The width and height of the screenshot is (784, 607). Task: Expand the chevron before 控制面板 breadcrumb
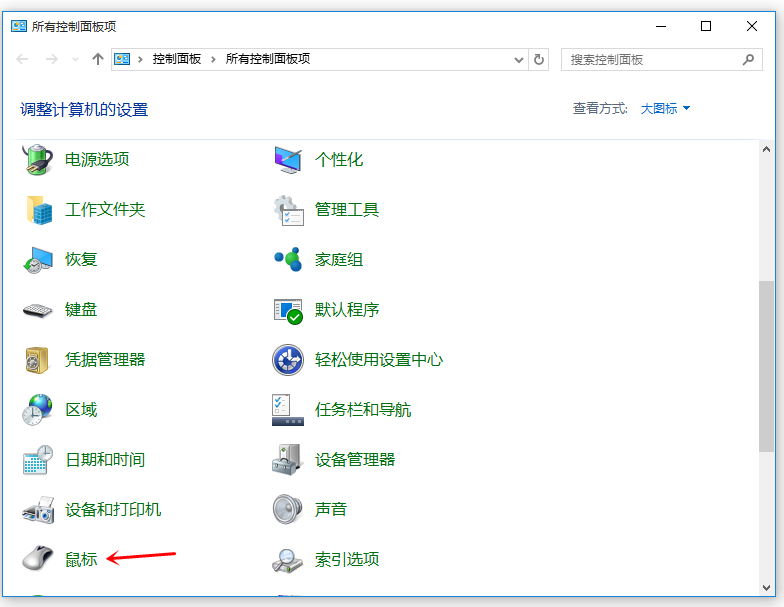click(x=140, y=60)
